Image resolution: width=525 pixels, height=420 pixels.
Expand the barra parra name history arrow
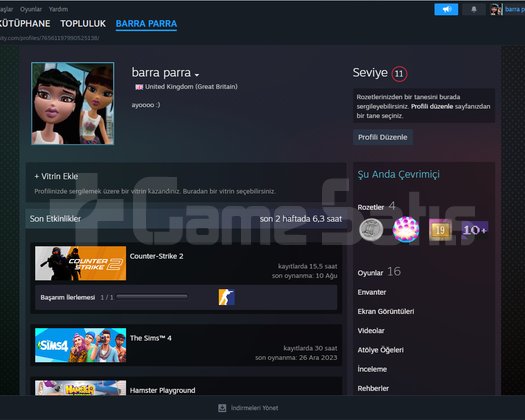(x=197, y=75)
